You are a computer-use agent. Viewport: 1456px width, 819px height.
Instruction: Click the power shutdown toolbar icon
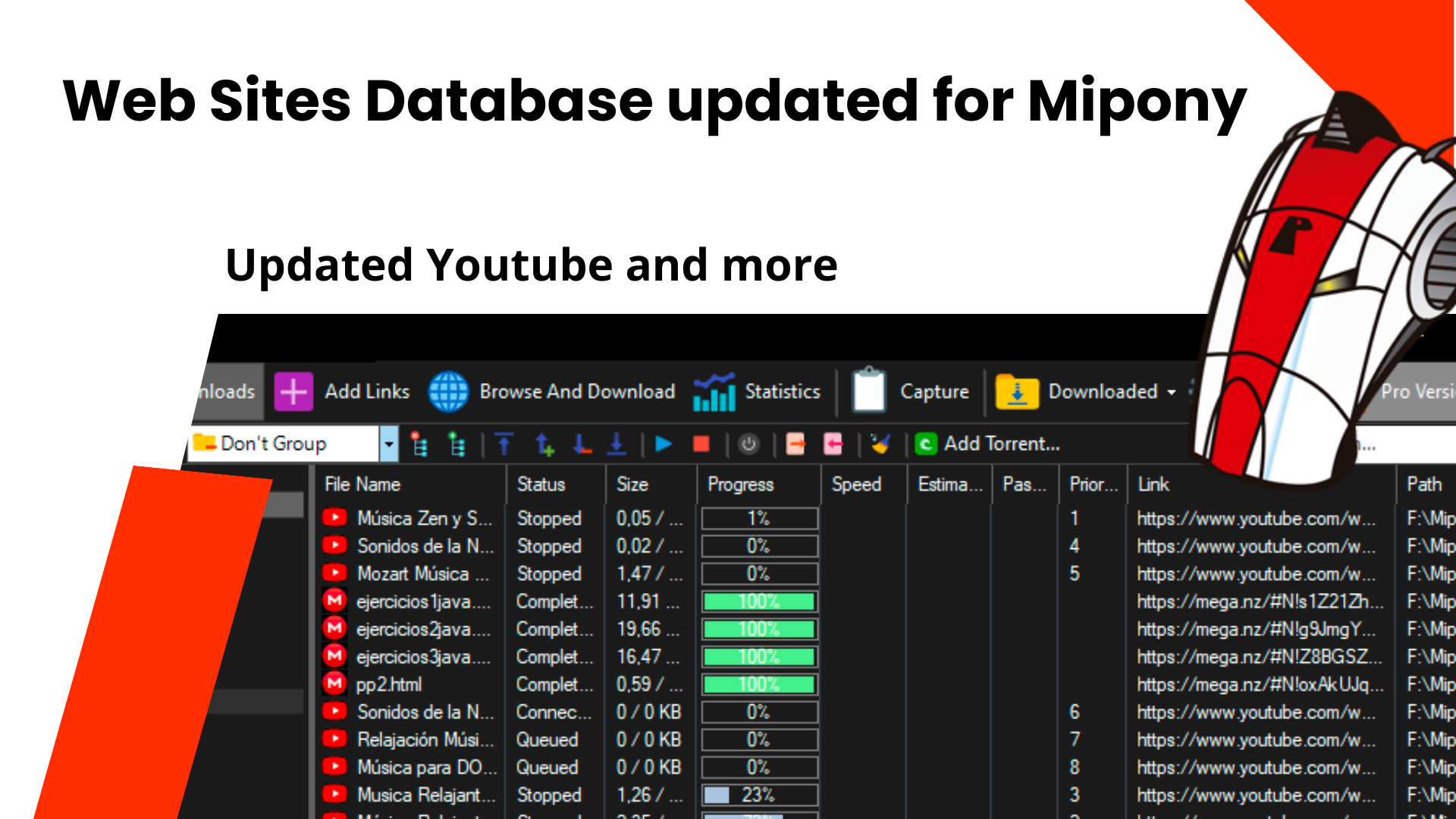pyautogui.click(x=748, y=444)
